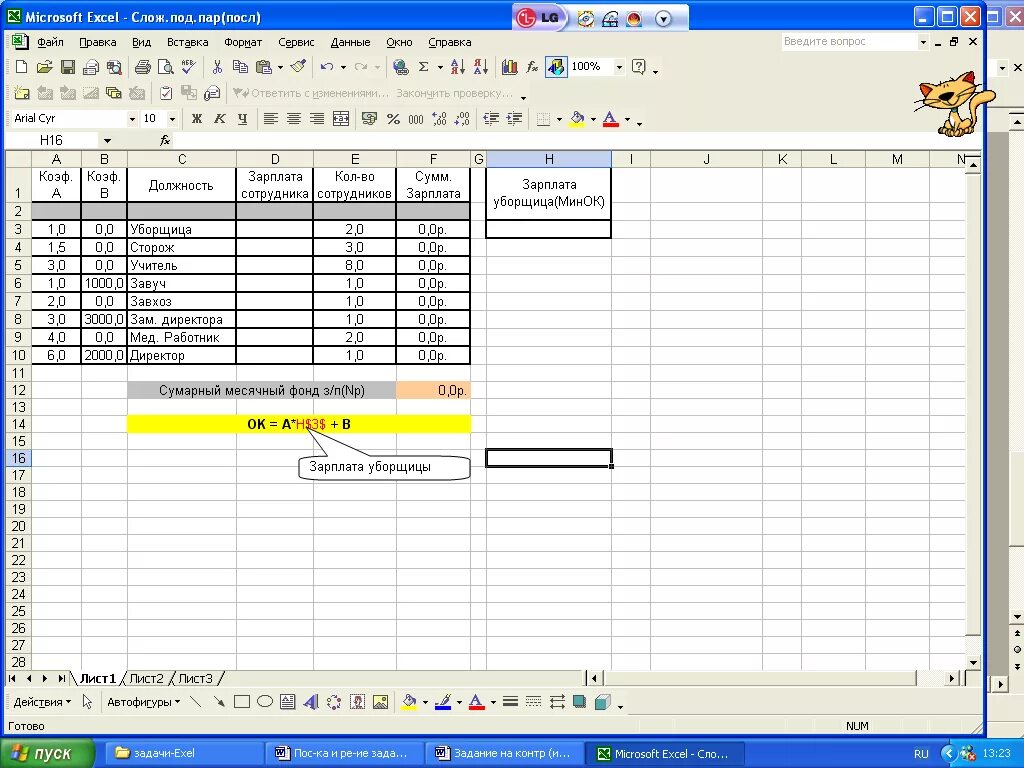The image size is (1024, 768).
Task: Create a new workbook with the blank page icon
Action: click(x=21, y=67)
